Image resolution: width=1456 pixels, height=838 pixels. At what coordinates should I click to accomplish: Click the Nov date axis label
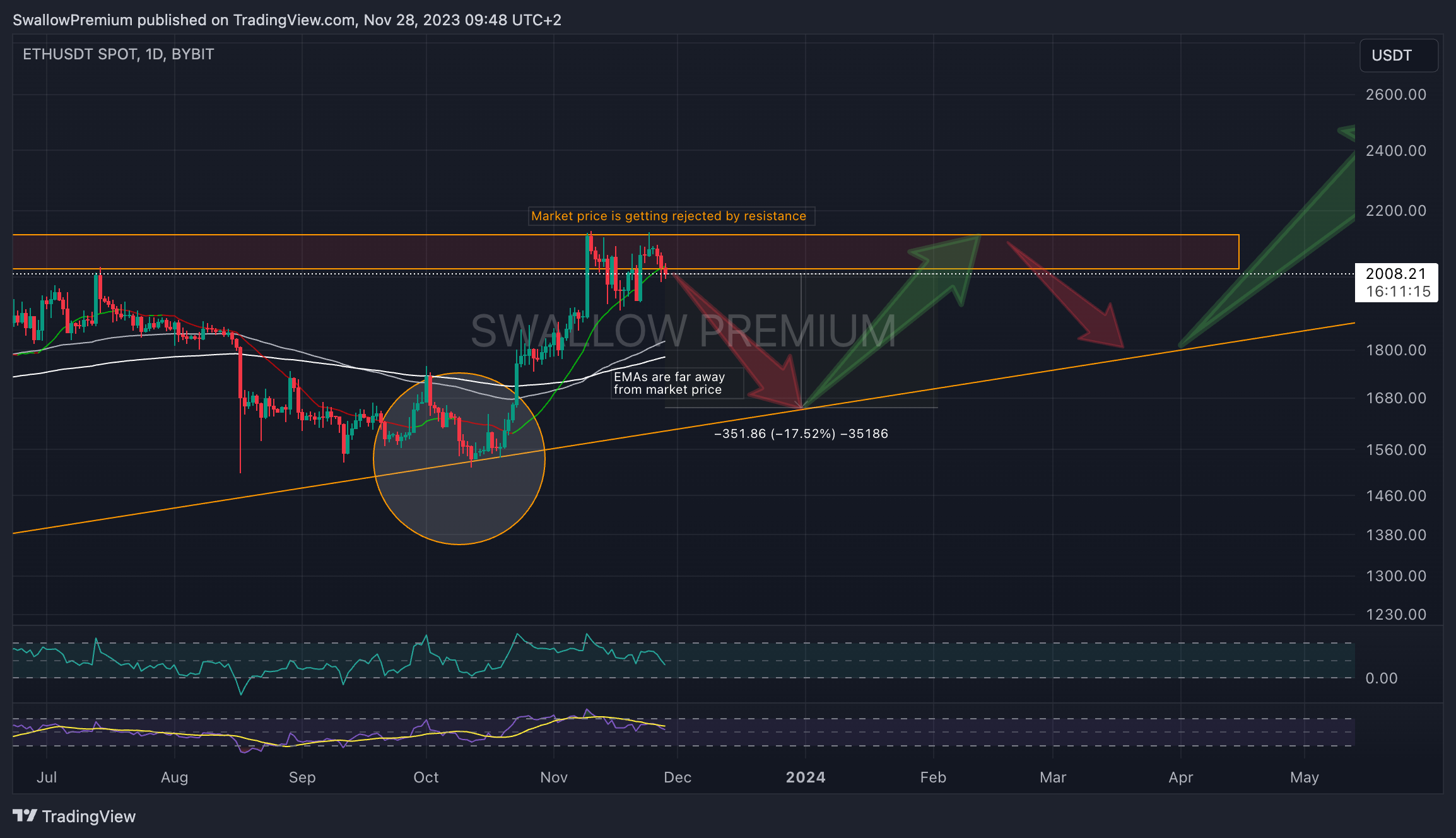tap(554, 777)
